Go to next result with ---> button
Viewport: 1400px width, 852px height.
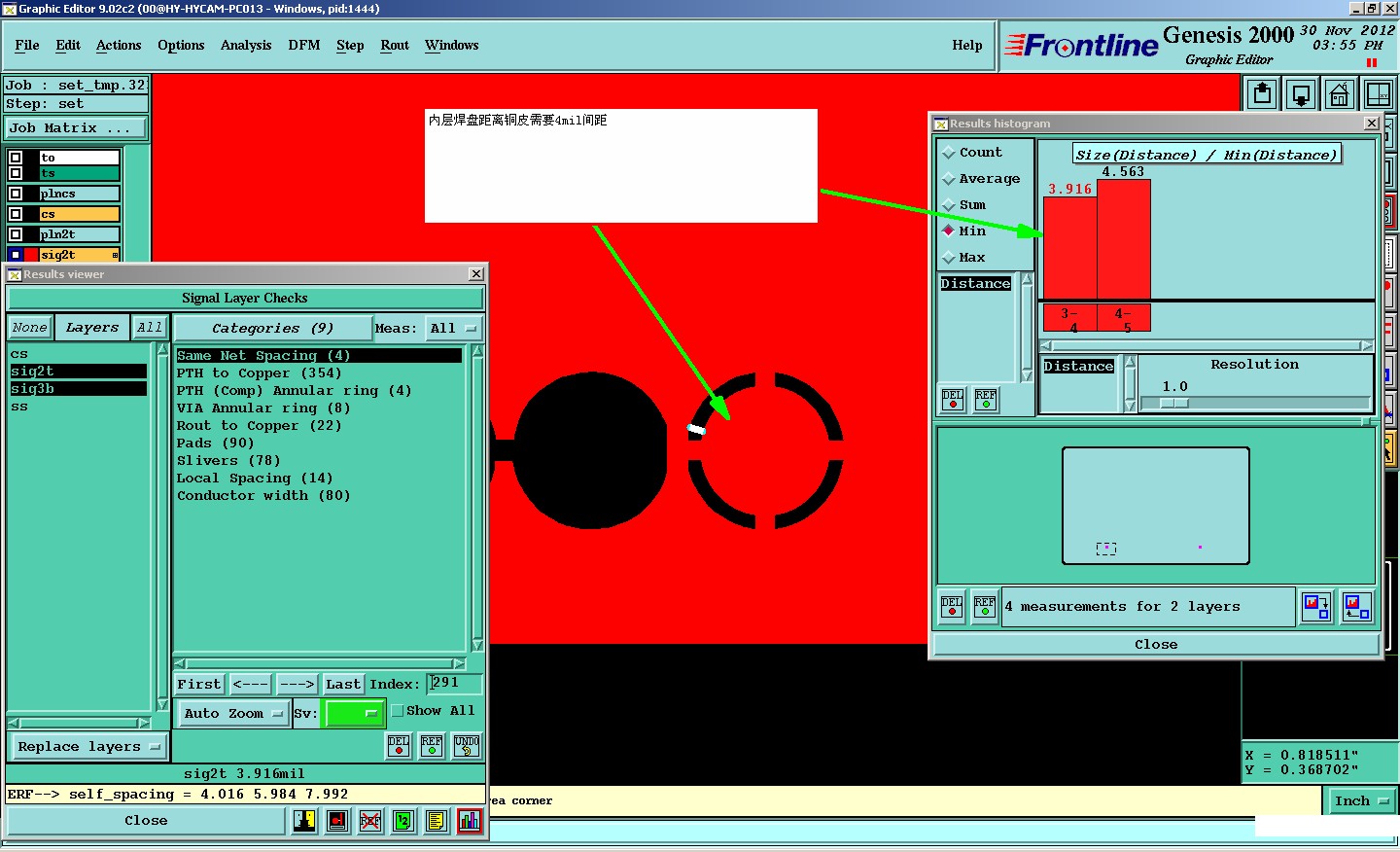click(x=297, y=685)
